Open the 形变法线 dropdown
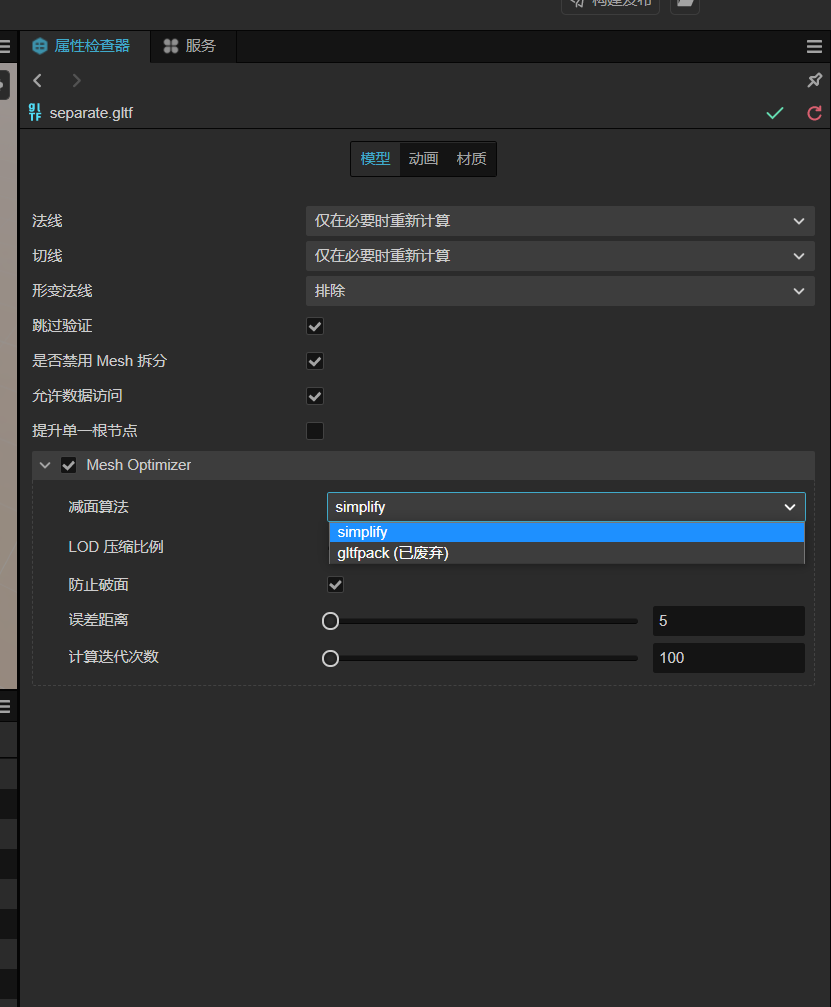831x1007 pixels. pyautogui.click(x=560, y=291)
